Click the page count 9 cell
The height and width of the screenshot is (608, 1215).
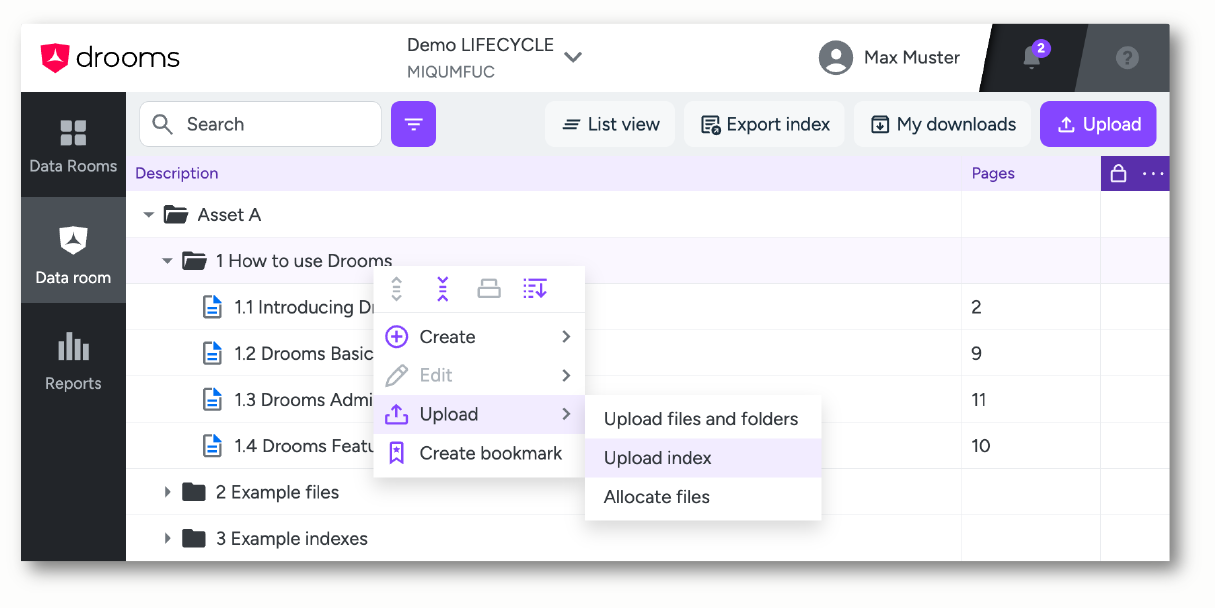(1031, 353)
